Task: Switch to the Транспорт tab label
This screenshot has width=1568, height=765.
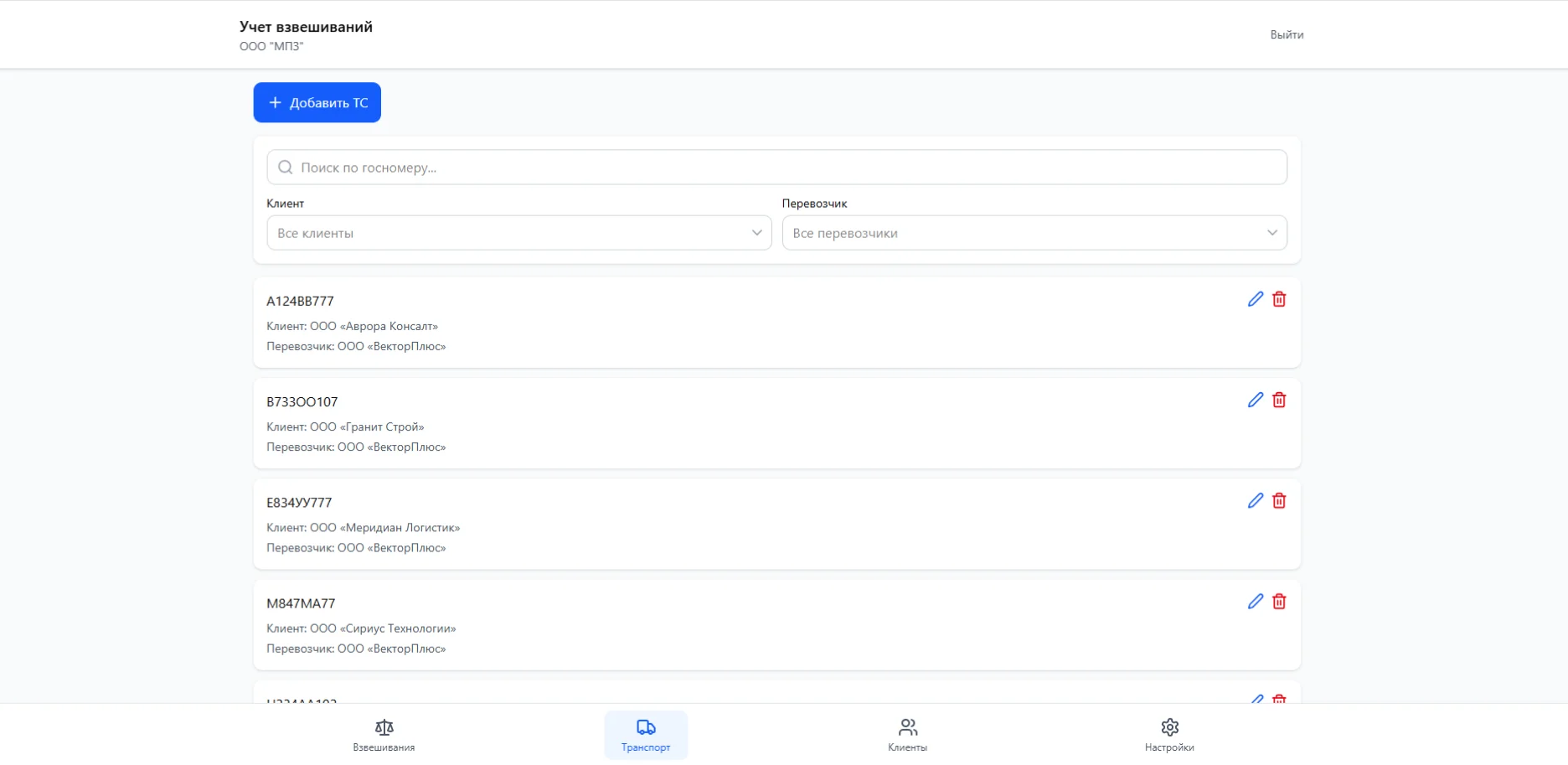Action: pyautogui.click(x=646, y=747)
